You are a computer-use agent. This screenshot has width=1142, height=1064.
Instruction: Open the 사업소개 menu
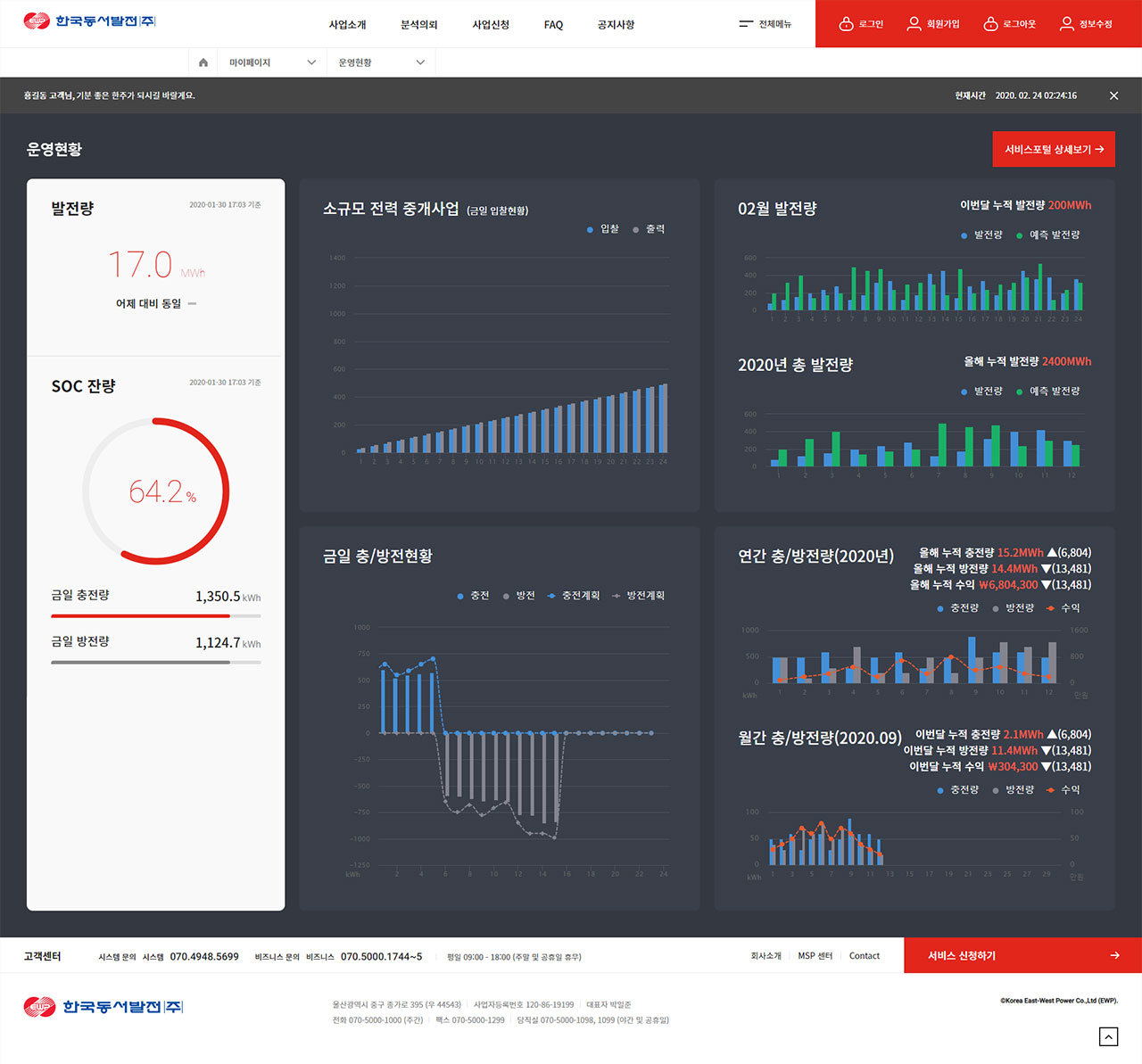click(347, 25)
